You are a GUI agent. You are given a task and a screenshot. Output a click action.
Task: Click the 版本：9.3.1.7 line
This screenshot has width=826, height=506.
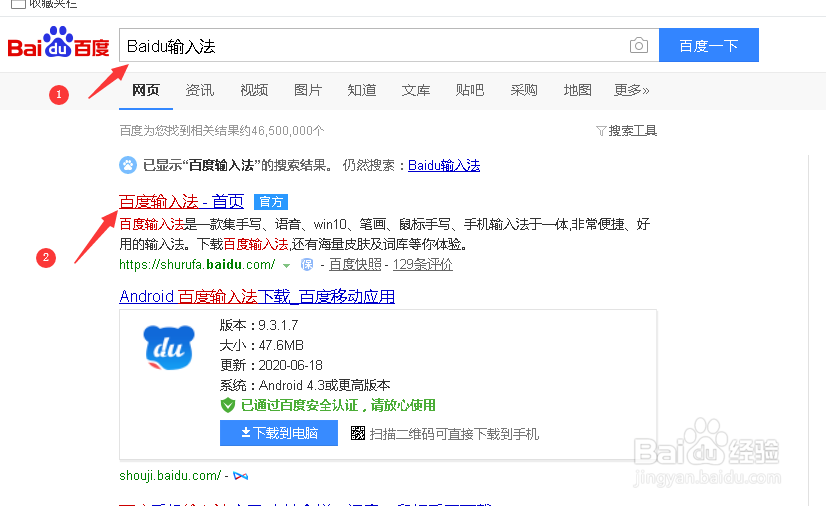click(259, 325)
